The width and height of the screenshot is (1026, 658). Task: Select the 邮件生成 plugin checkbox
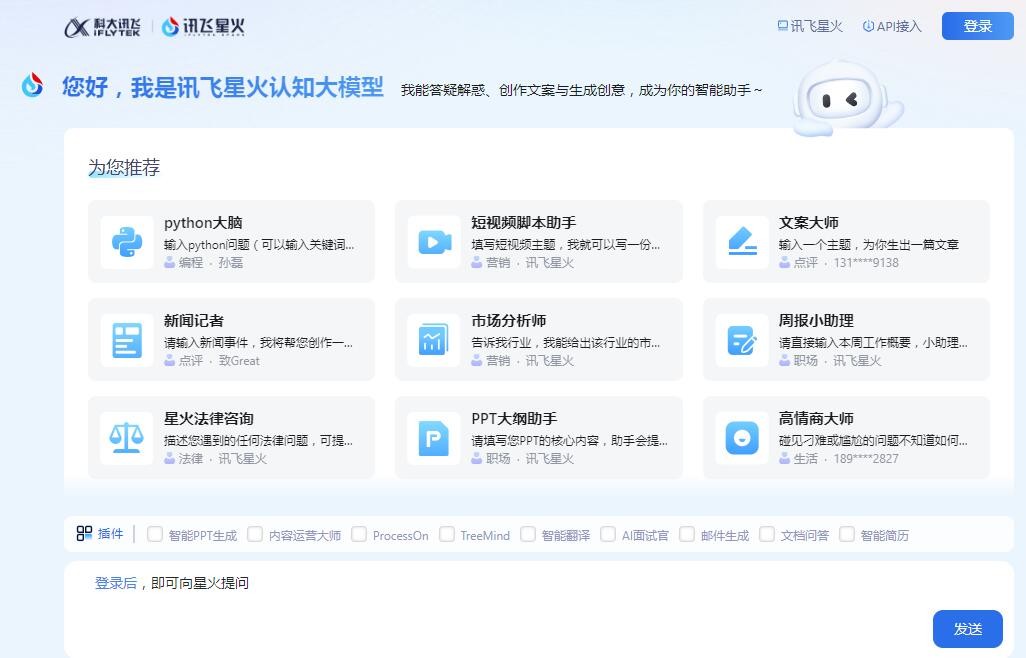[x=687, y=534]
